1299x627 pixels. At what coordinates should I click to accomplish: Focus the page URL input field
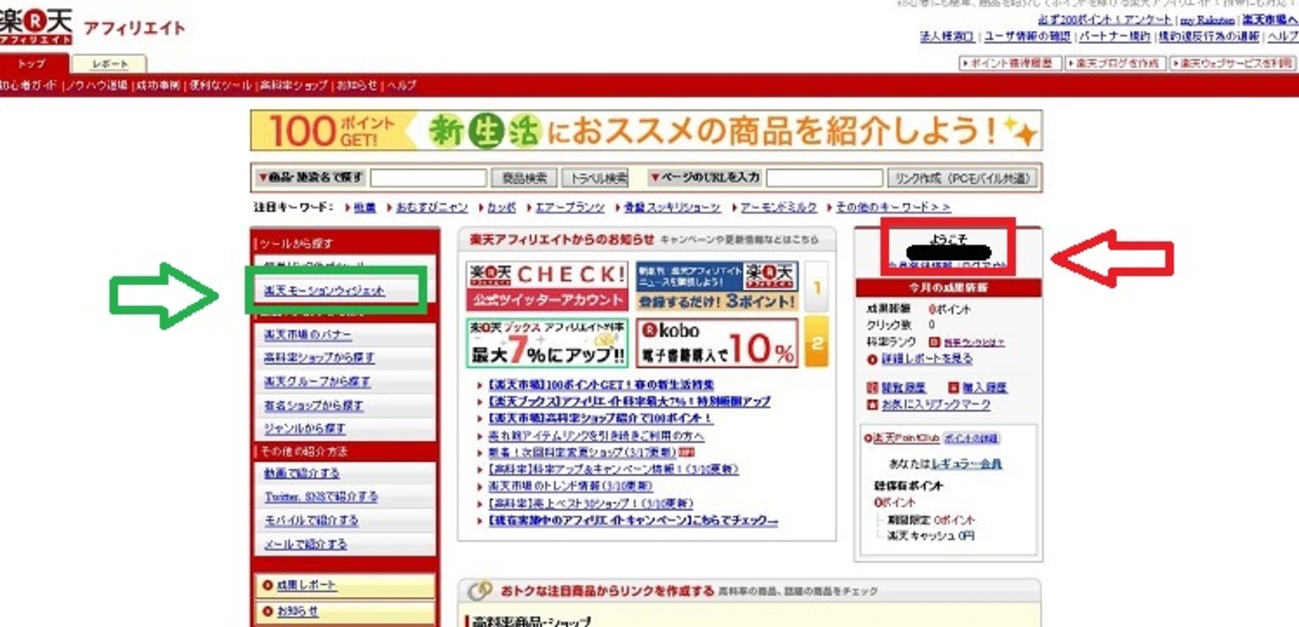pos(824,178)
